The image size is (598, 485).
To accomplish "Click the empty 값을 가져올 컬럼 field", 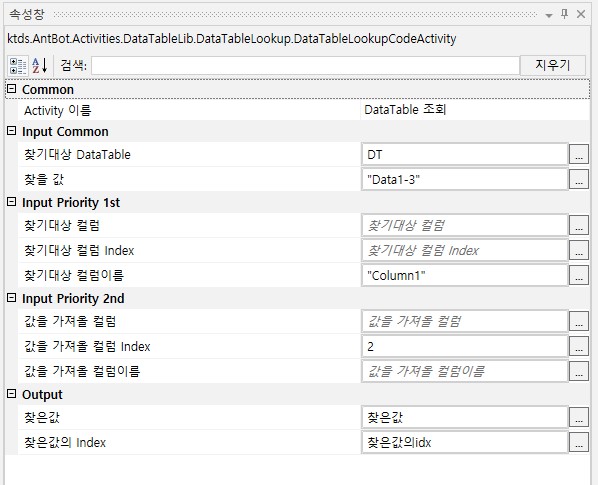I will 465,321.
